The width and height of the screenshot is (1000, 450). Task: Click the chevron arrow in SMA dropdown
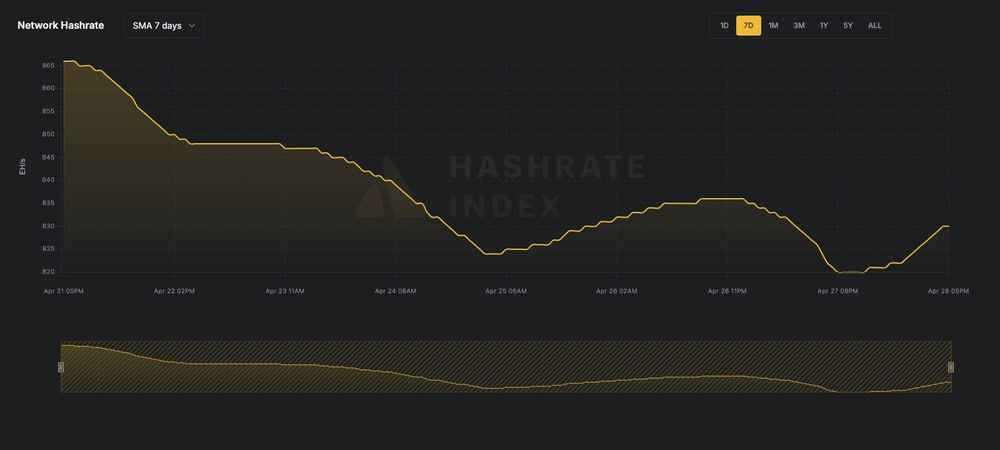[192, 25]
